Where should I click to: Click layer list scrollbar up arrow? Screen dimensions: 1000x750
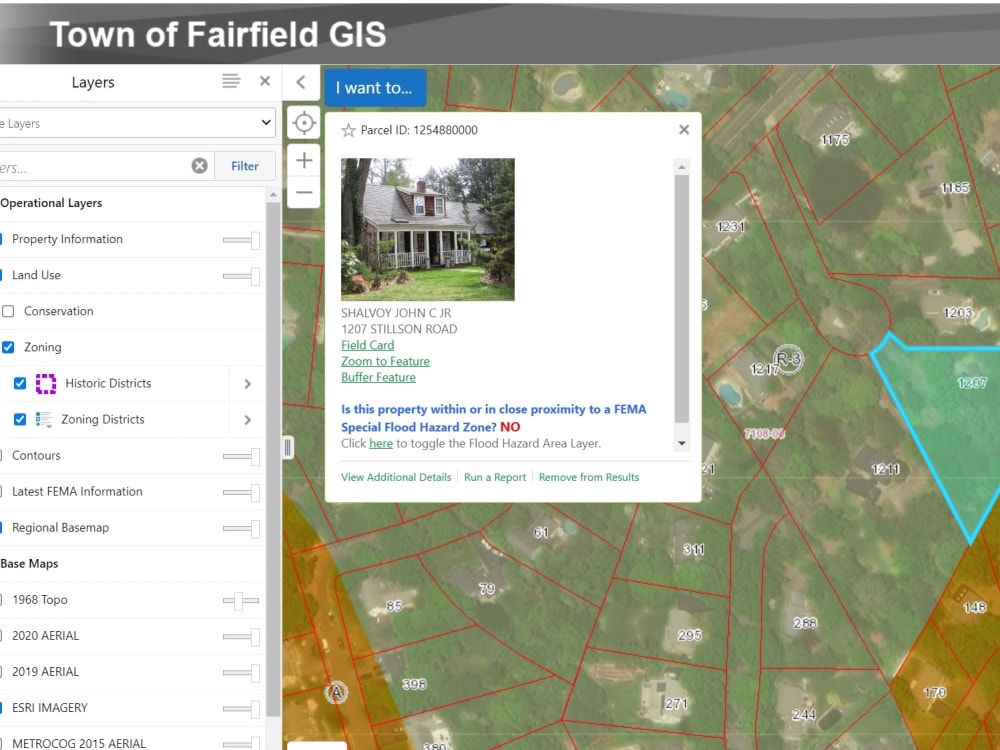[273, 195]
